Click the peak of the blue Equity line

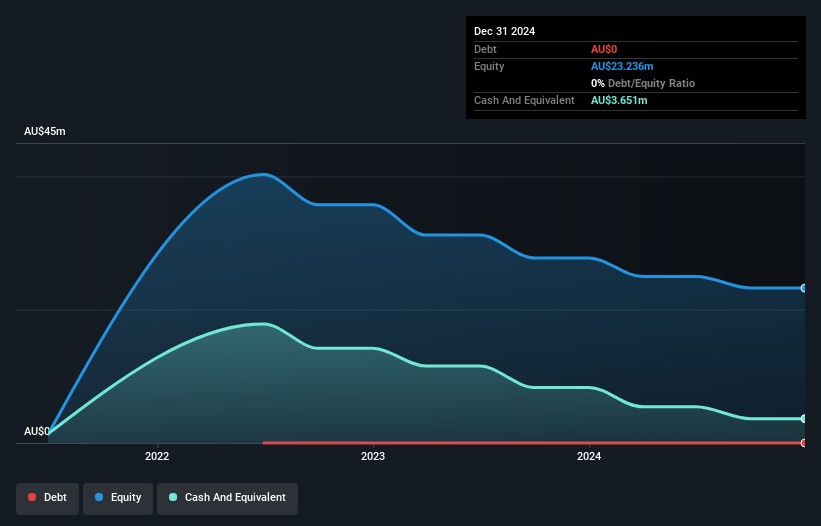coord(264,174)
